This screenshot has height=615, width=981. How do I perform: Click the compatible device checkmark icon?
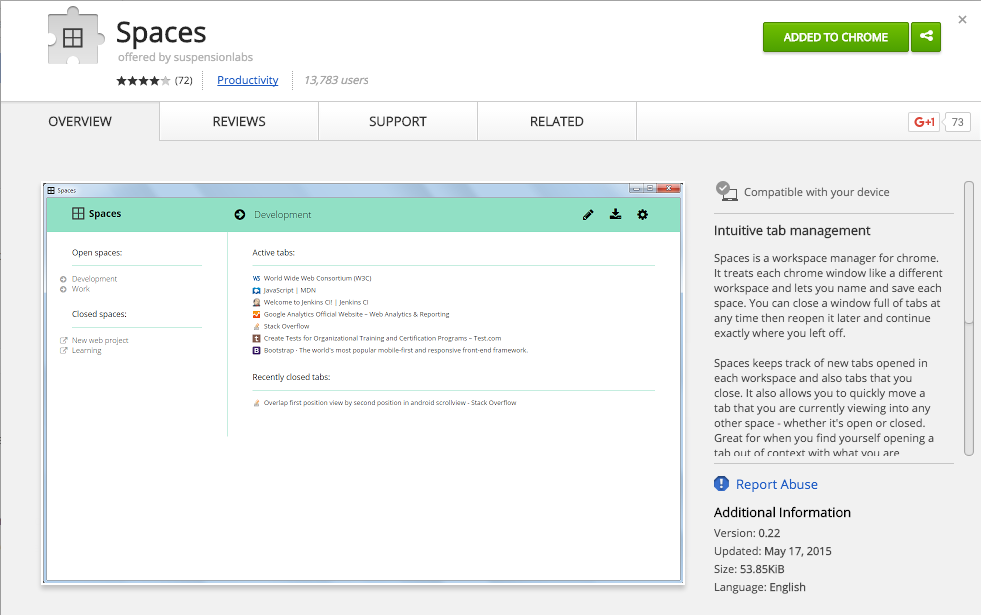click(726, 191)
